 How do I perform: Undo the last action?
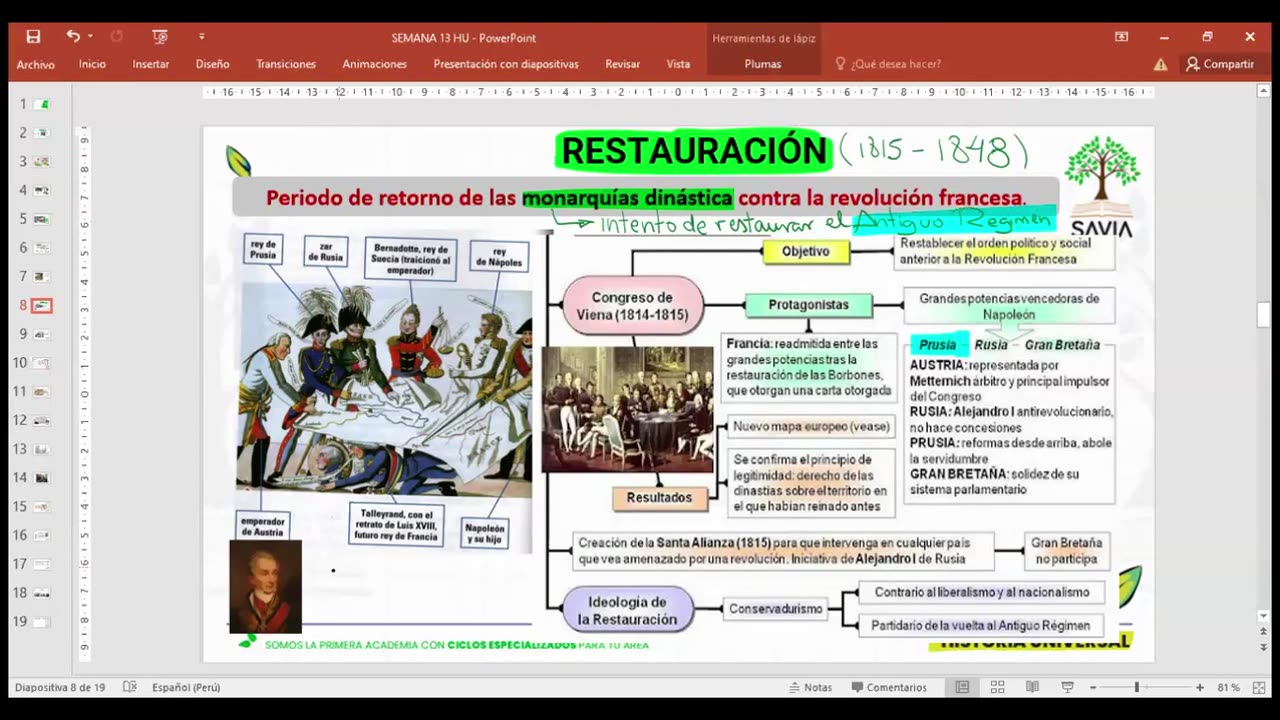point(73,37)
